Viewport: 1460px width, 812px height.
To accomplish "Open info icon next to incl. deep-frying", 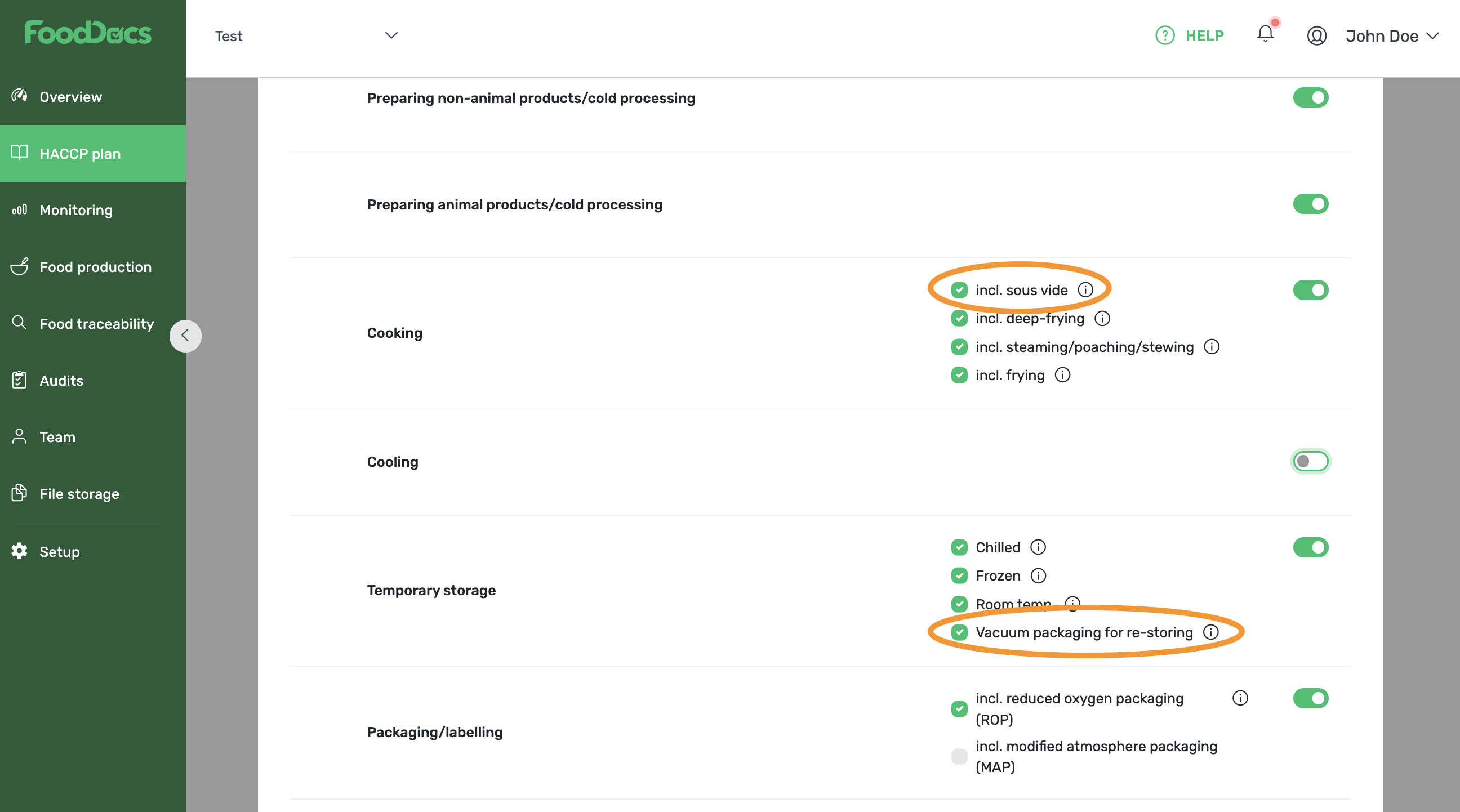I will click(x=1102, y=319).
